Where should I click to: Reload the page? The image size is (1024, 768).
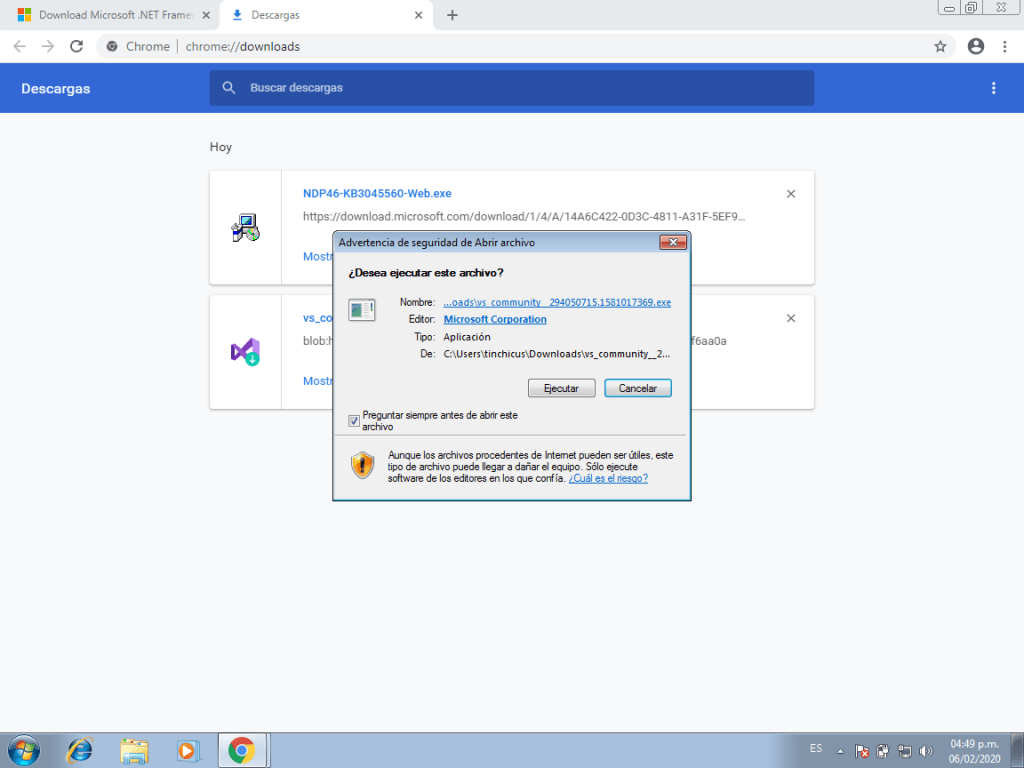pos(76,46)
